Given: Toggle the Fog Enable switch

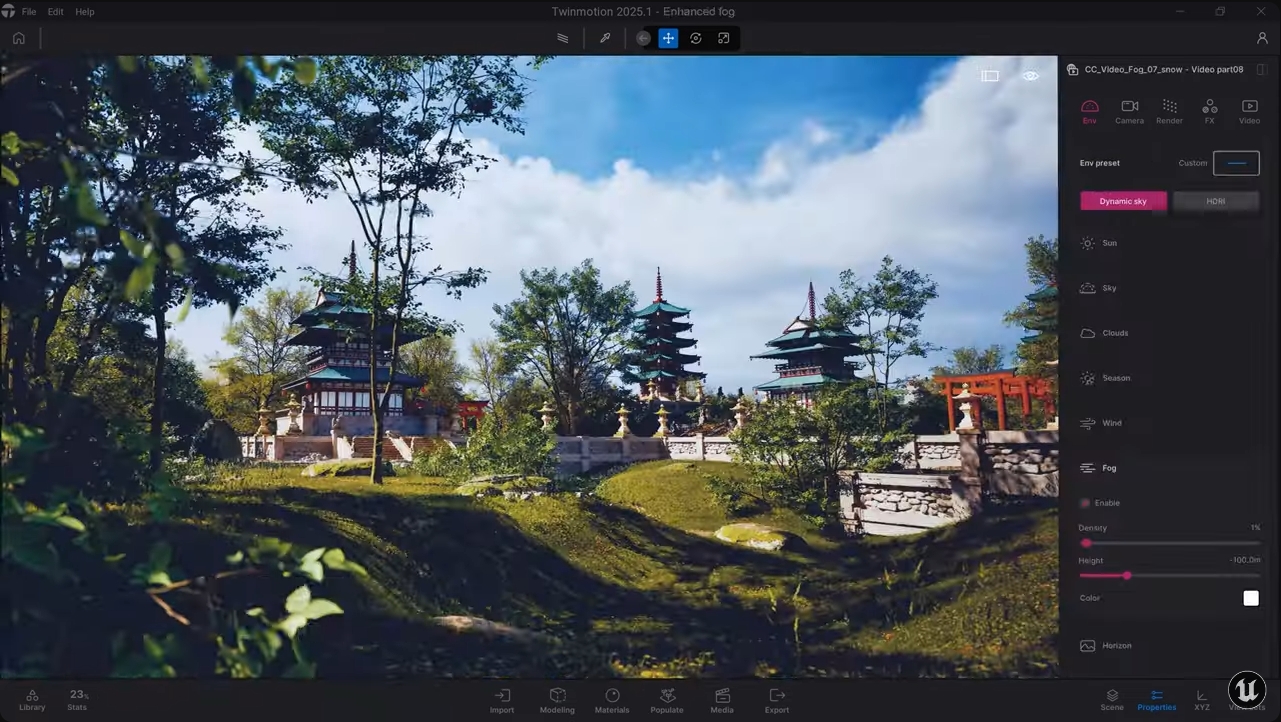Looking at the screenshot, I should (x=1086, y=503).
